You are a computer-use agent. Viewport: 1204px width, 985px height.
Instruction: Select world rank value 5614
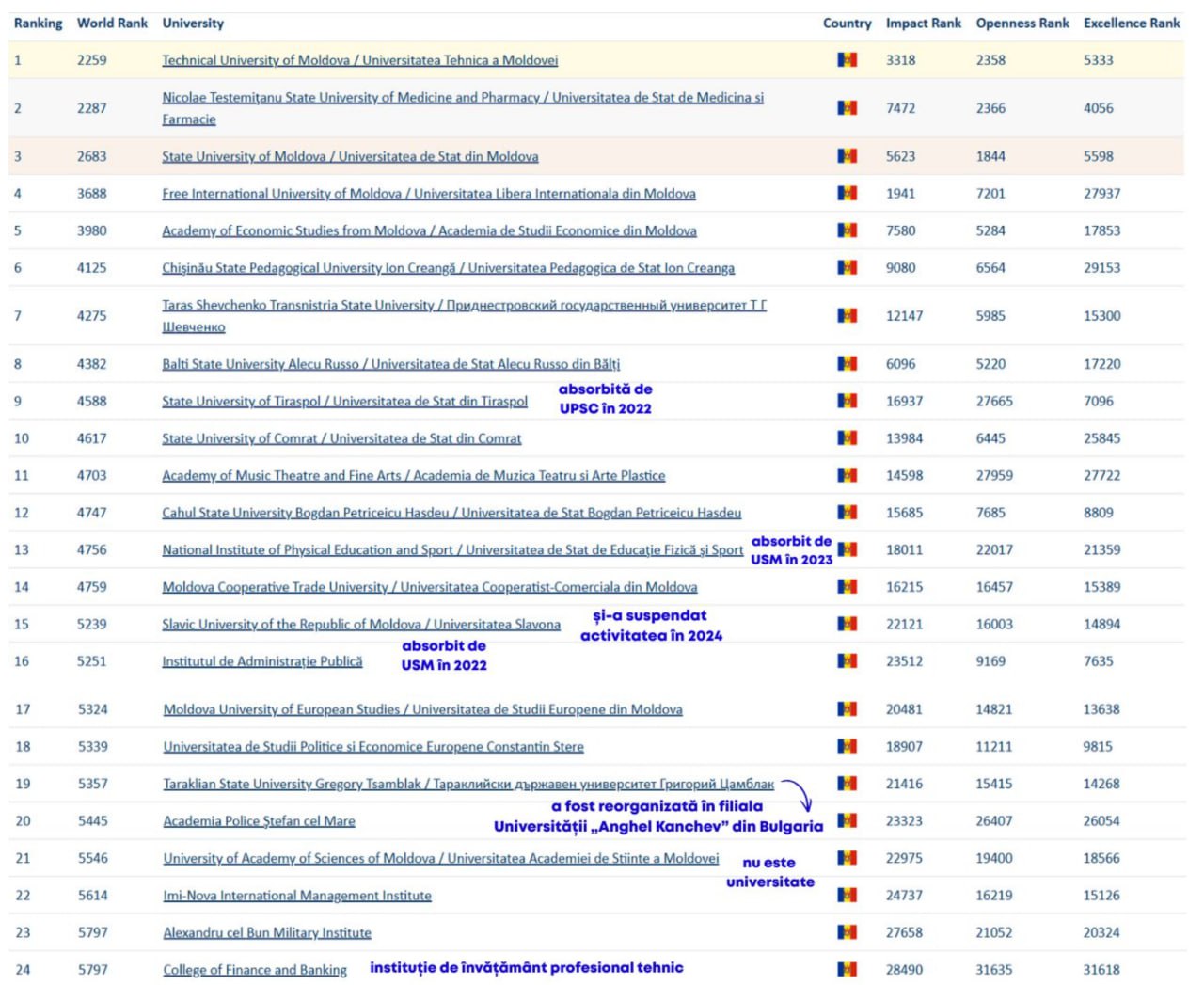pos(93,896)
